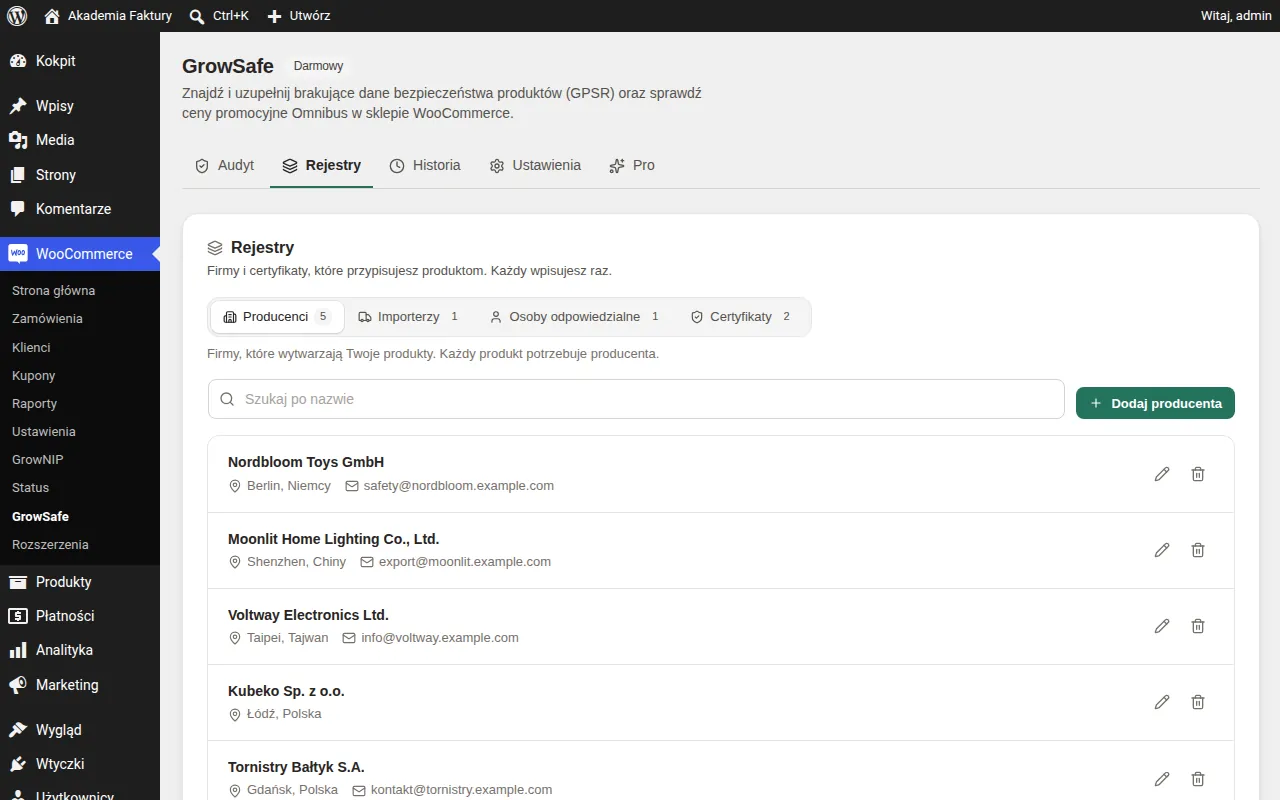The image size is (1280, 800).
Task: Open Akademia Faktury site home
Action: [108, 16]
